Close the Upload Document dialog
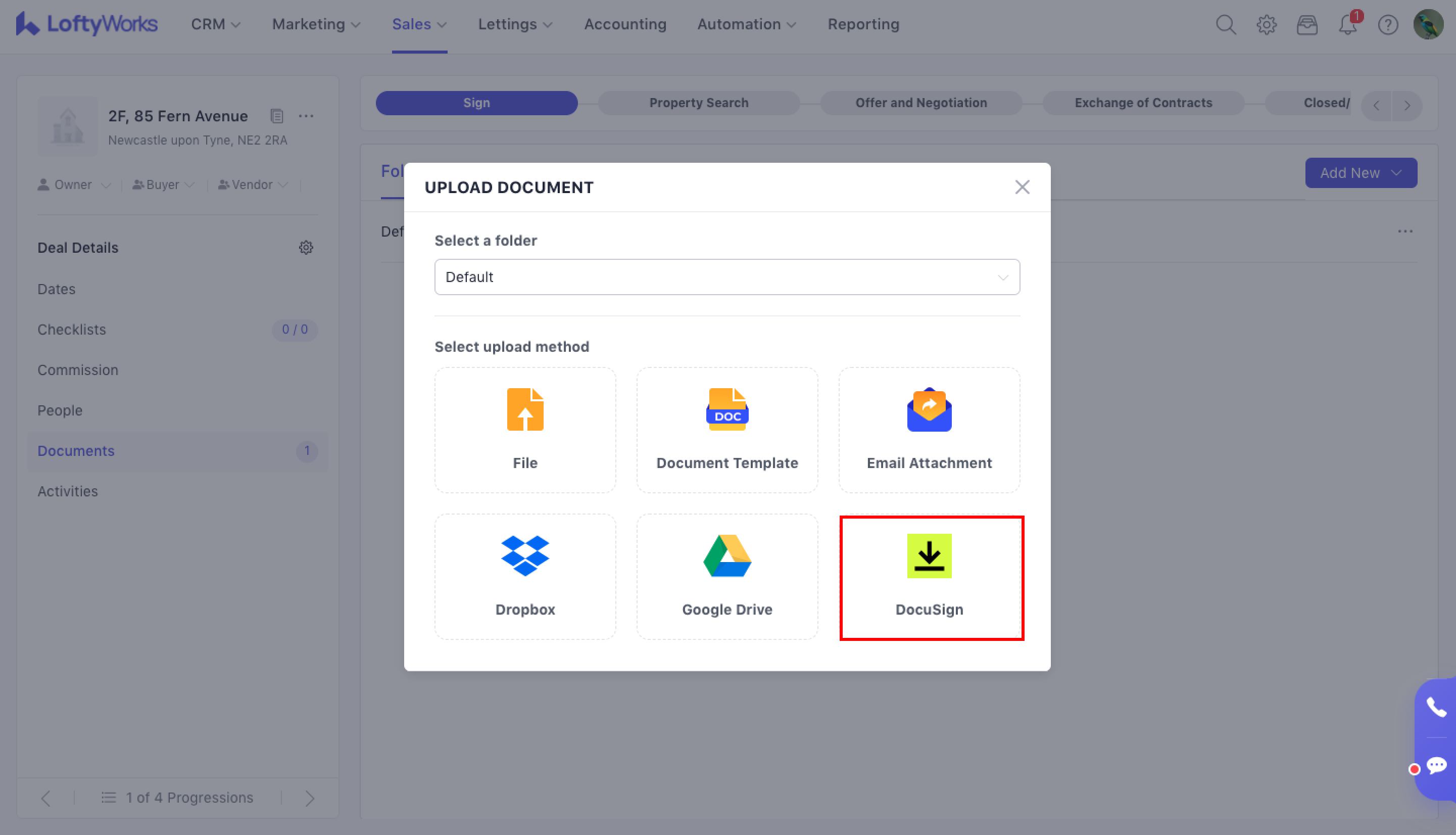 click(x=1022, y=187)
